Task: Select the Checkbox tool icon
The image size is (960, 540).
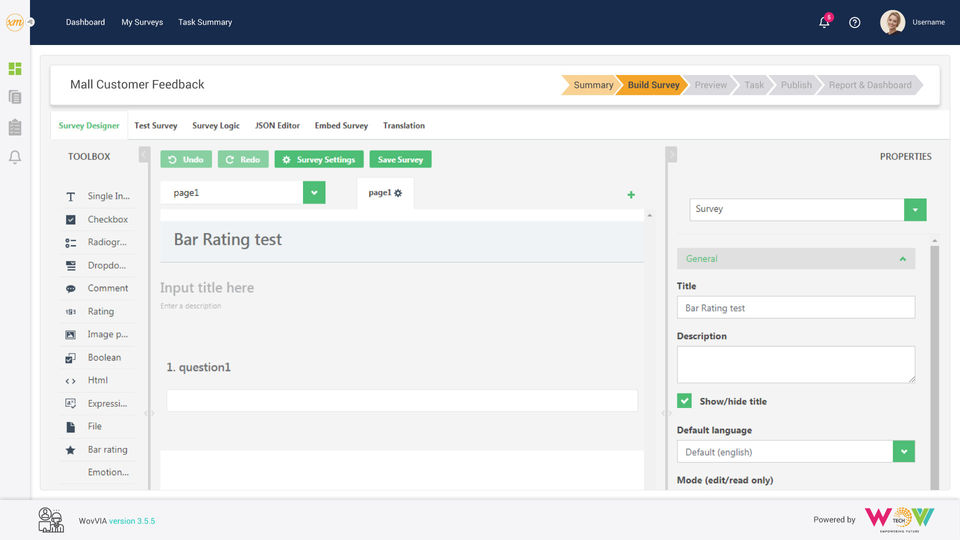Action: [70, 219]
